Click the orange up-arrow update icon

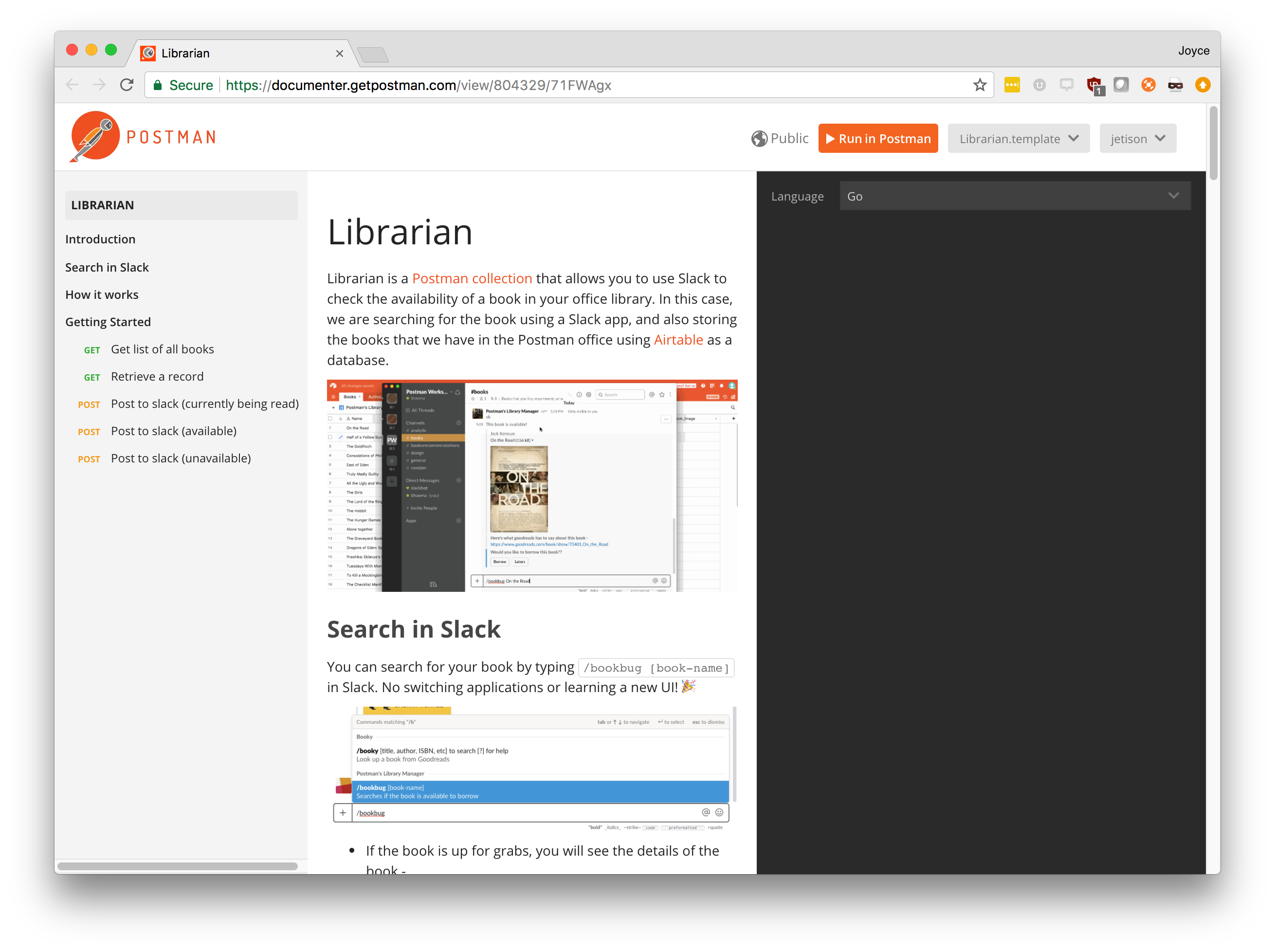point(1202,85)
